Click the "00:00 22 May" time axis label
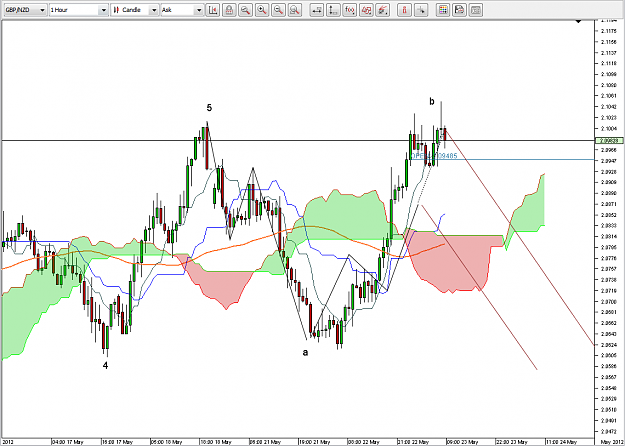Screen dimensions: 625x446 pos(364,442)
